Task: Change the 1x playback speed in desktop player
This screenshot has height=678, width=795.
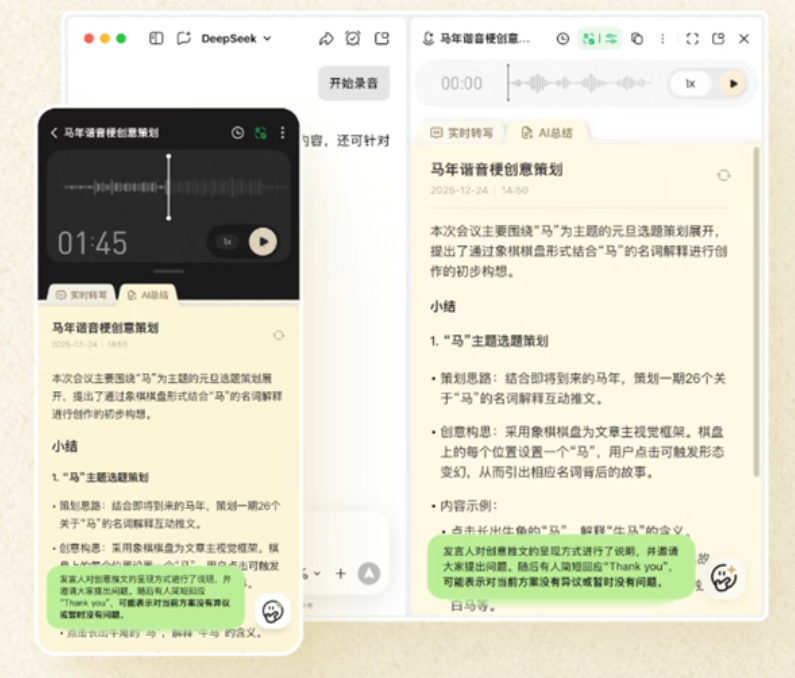Action: pyautogui.click(x=690, y=84)
